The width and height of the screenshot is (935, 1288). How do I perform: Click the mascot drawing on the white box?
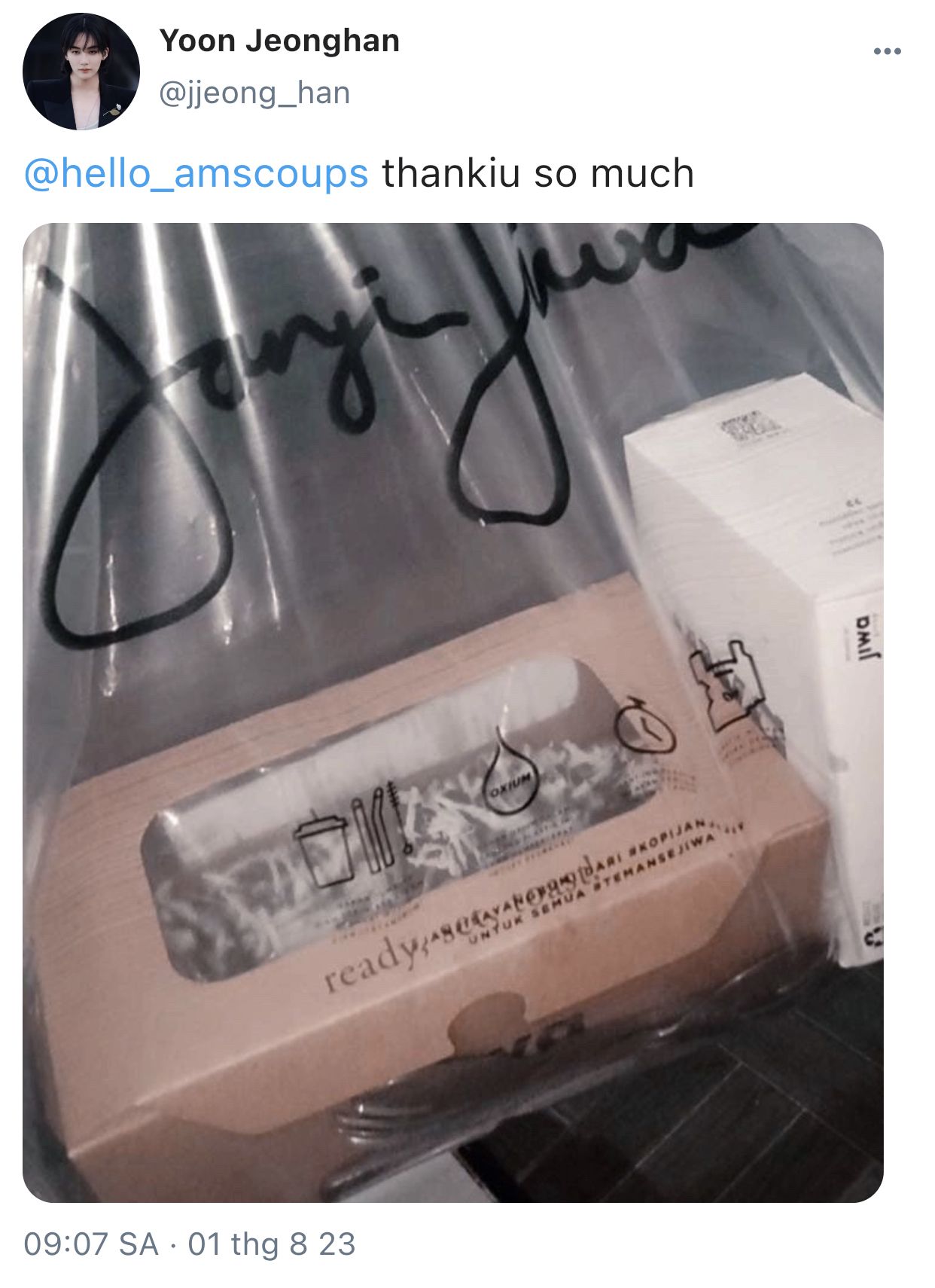[x=727, y=685]
